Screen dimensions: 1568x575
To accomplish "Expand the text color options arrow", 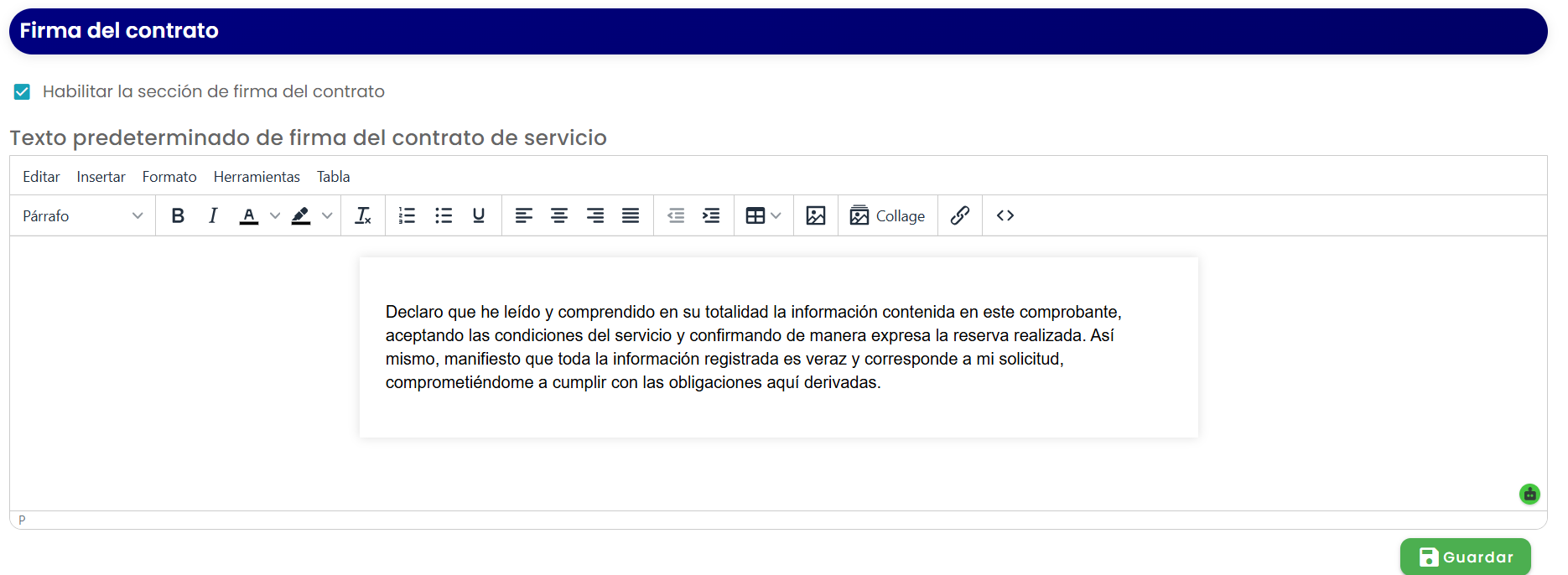I will (x=275, y=215).
